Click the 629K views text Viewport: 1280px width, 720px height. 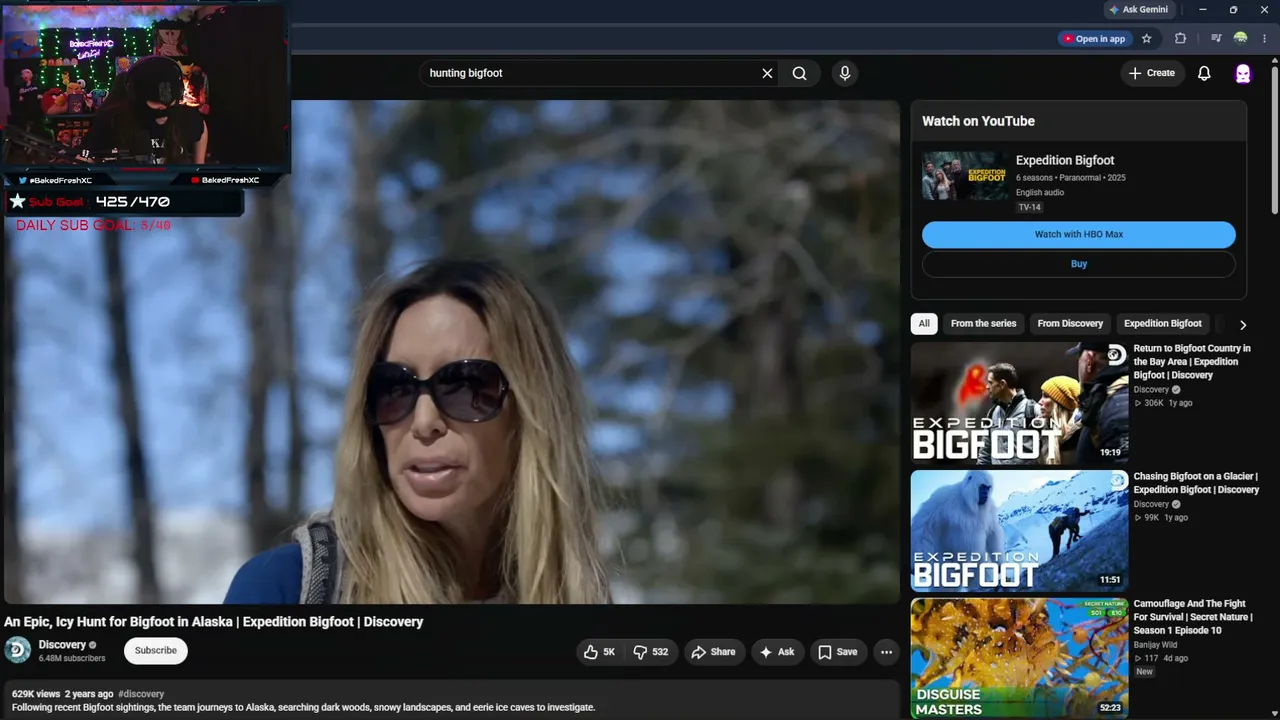36,694
